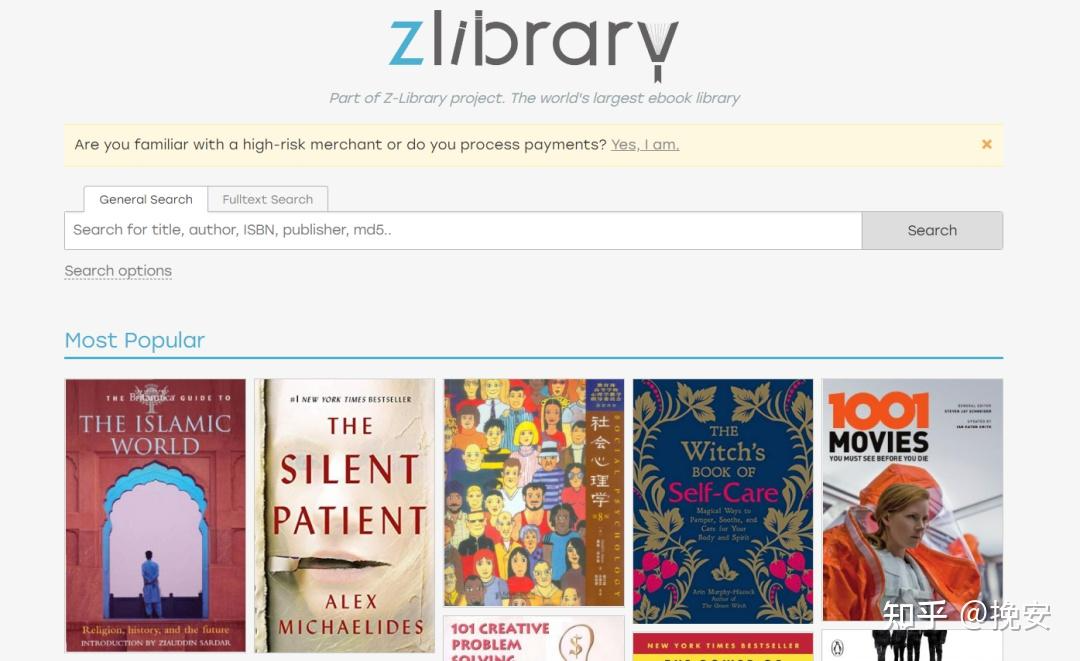Viewport: 1080px width, 661px height.
Task: Open the 'Yes, I am.' link
Action: (x=645, y=145)
